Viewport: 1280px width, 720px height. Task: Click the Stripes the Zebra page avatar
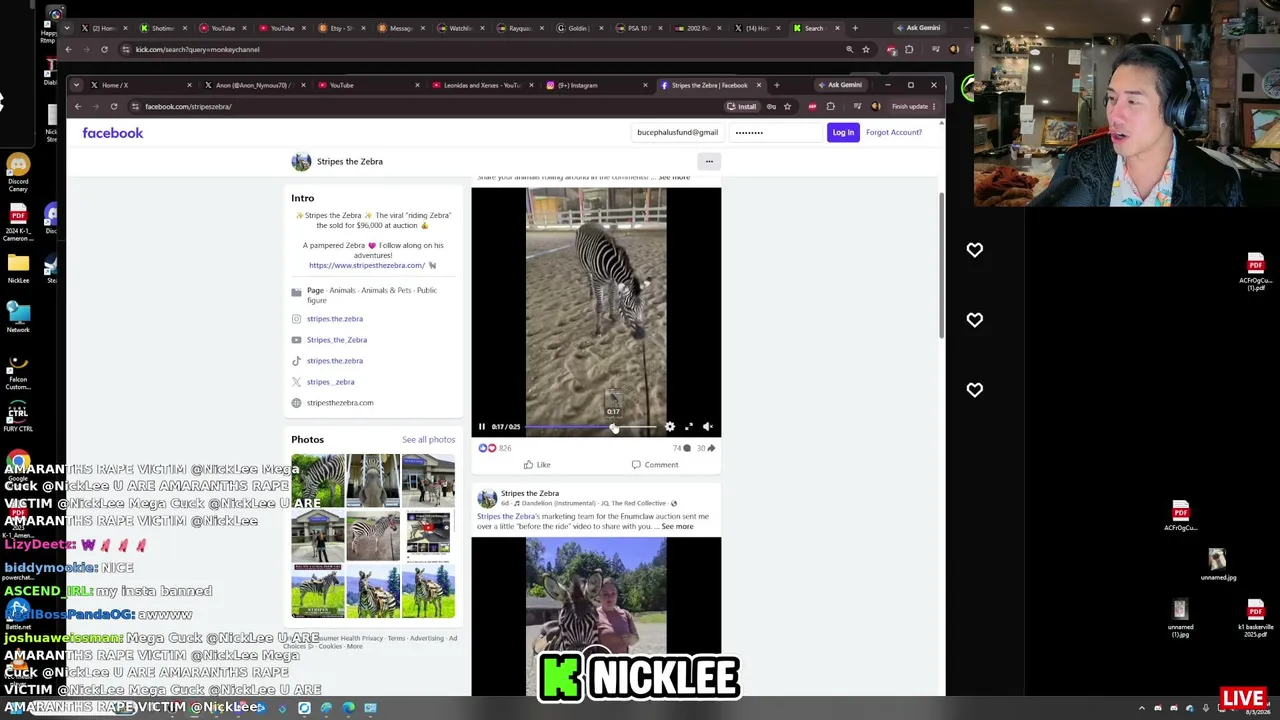301,162
